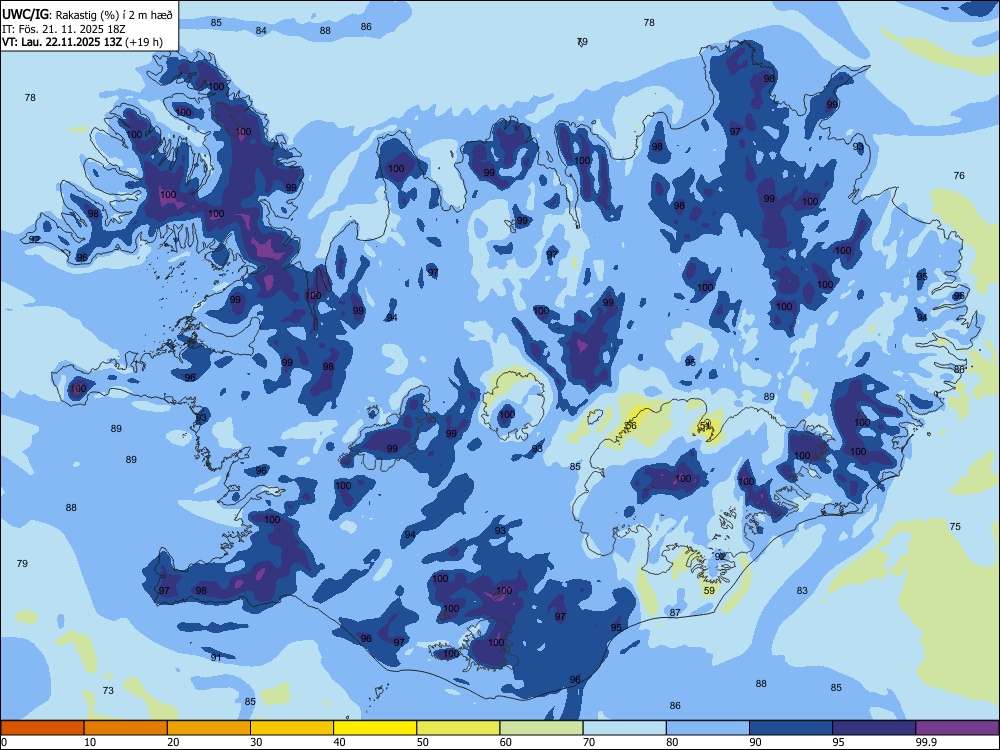Click the humidity value '75' over the sea

pyautogui.click(x=955, y=527)
